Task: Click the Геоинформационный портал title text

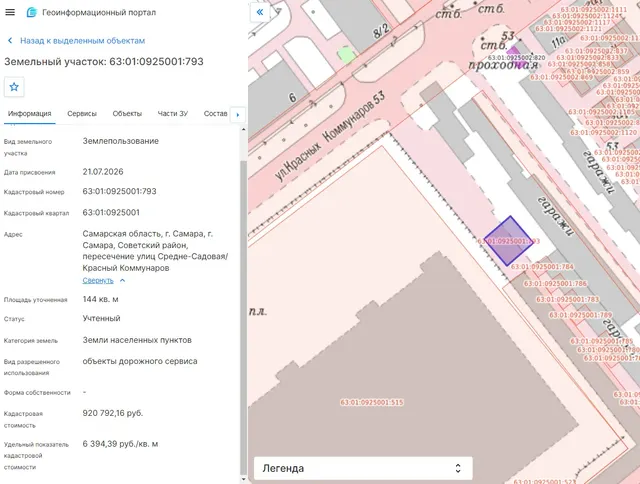Action: click(x=99, y=13)
